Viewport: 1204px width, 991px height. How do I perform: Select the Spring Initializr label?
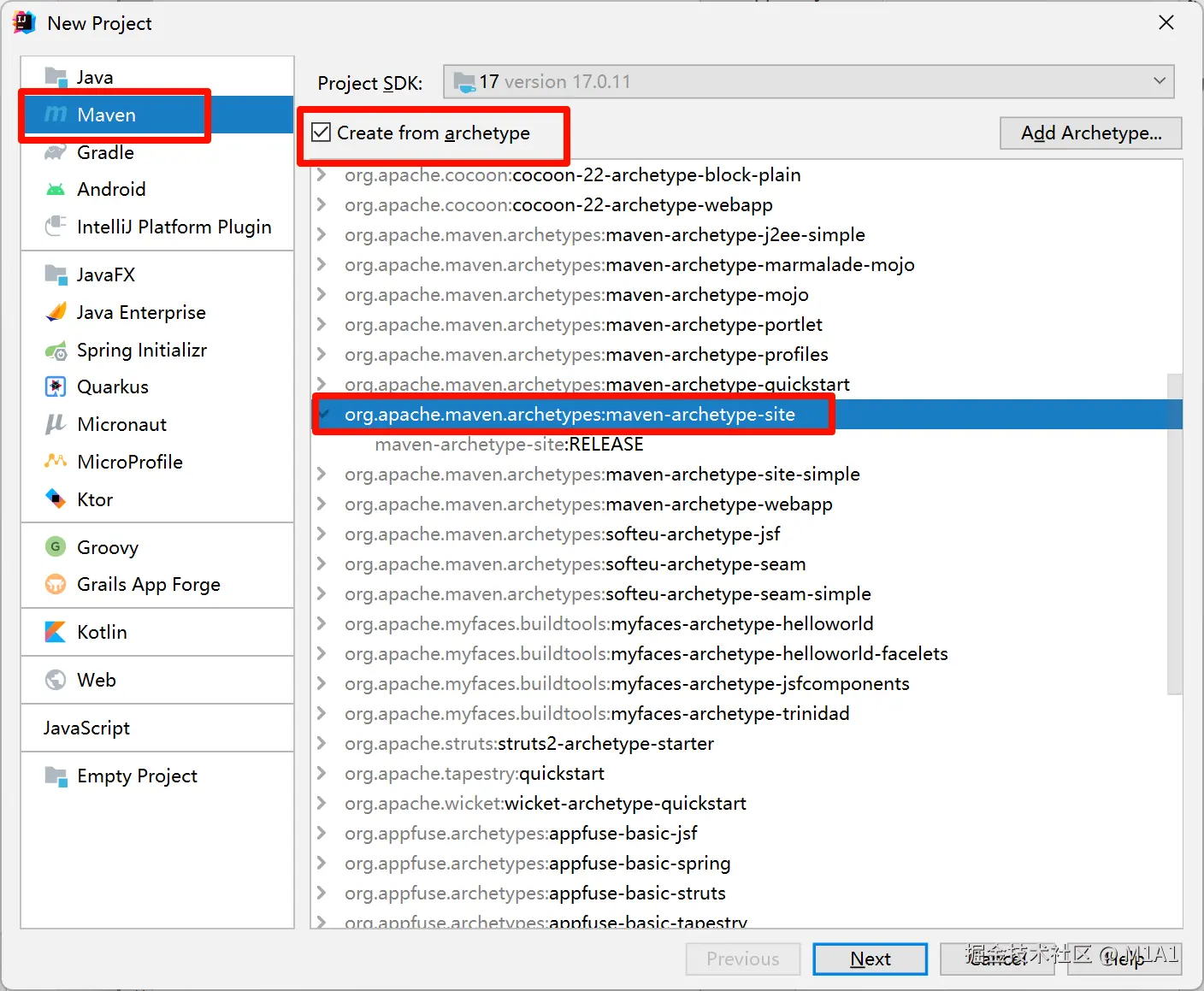[142, 350]
